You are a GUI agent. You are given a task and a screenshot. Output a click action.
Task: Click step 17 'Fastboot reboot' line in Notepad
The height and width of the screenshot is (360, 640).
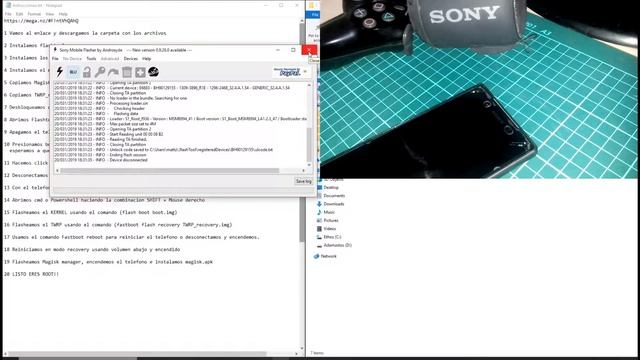click(x=131, y=237)
